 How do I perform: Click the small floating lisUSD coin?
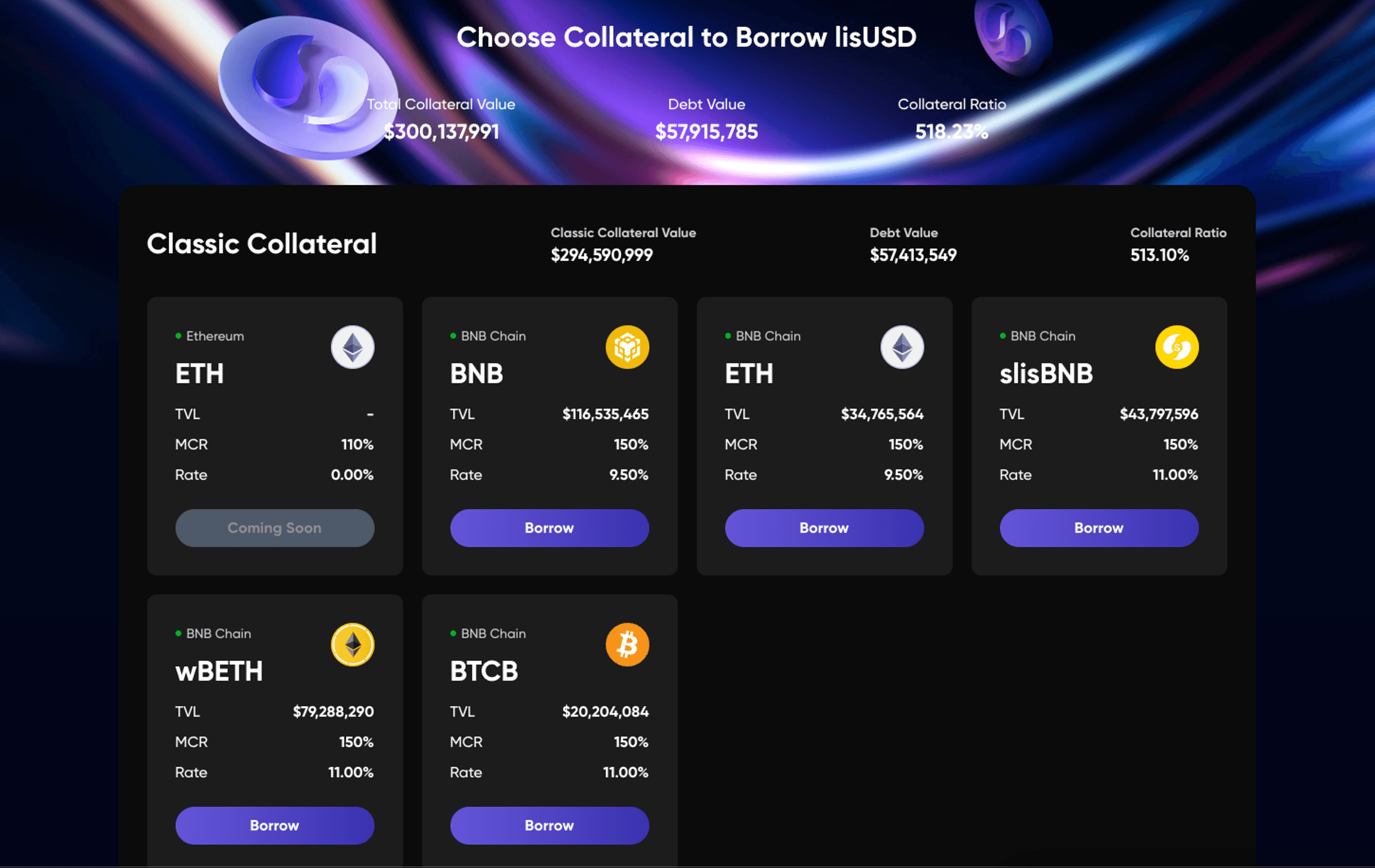1012,37
